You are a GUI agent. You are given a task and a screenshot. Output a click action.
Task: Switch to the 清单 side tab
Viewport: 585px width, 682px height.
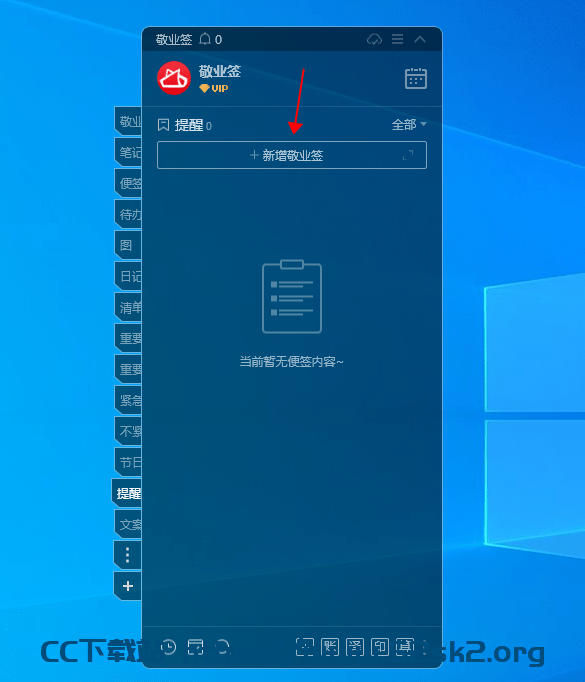[x=128, y=307]
